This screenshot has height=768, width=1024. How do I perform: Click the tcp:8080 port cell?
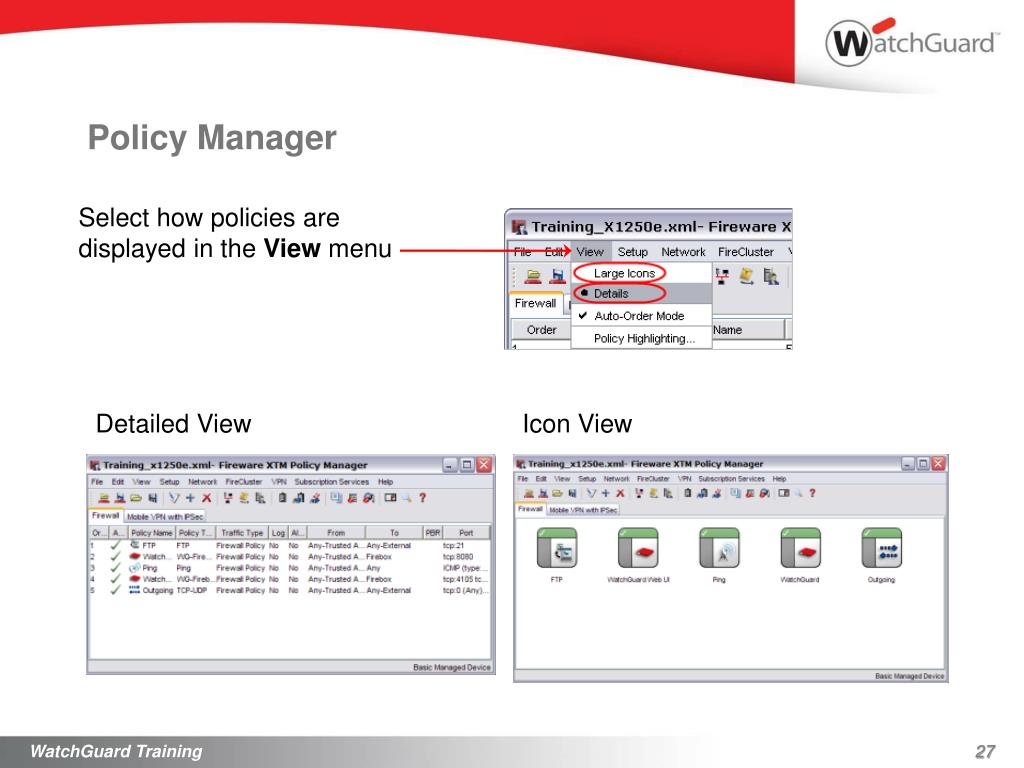pos(458,556)
